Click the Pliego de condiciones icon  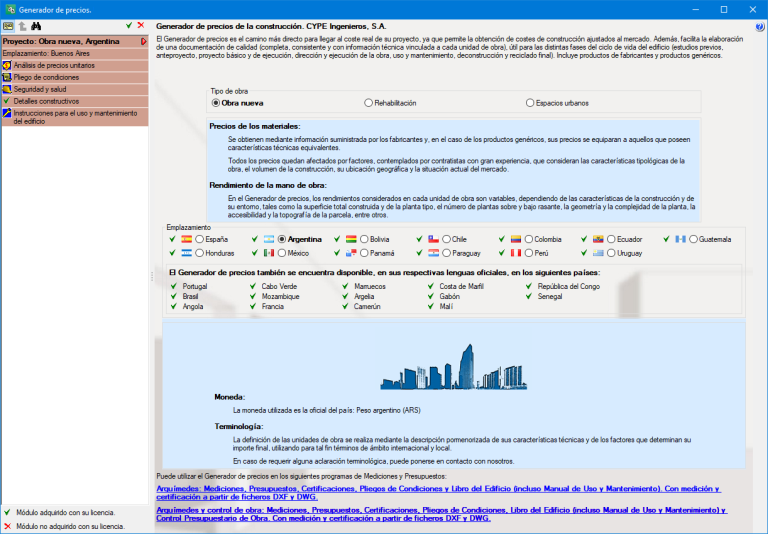coord(7,77)
